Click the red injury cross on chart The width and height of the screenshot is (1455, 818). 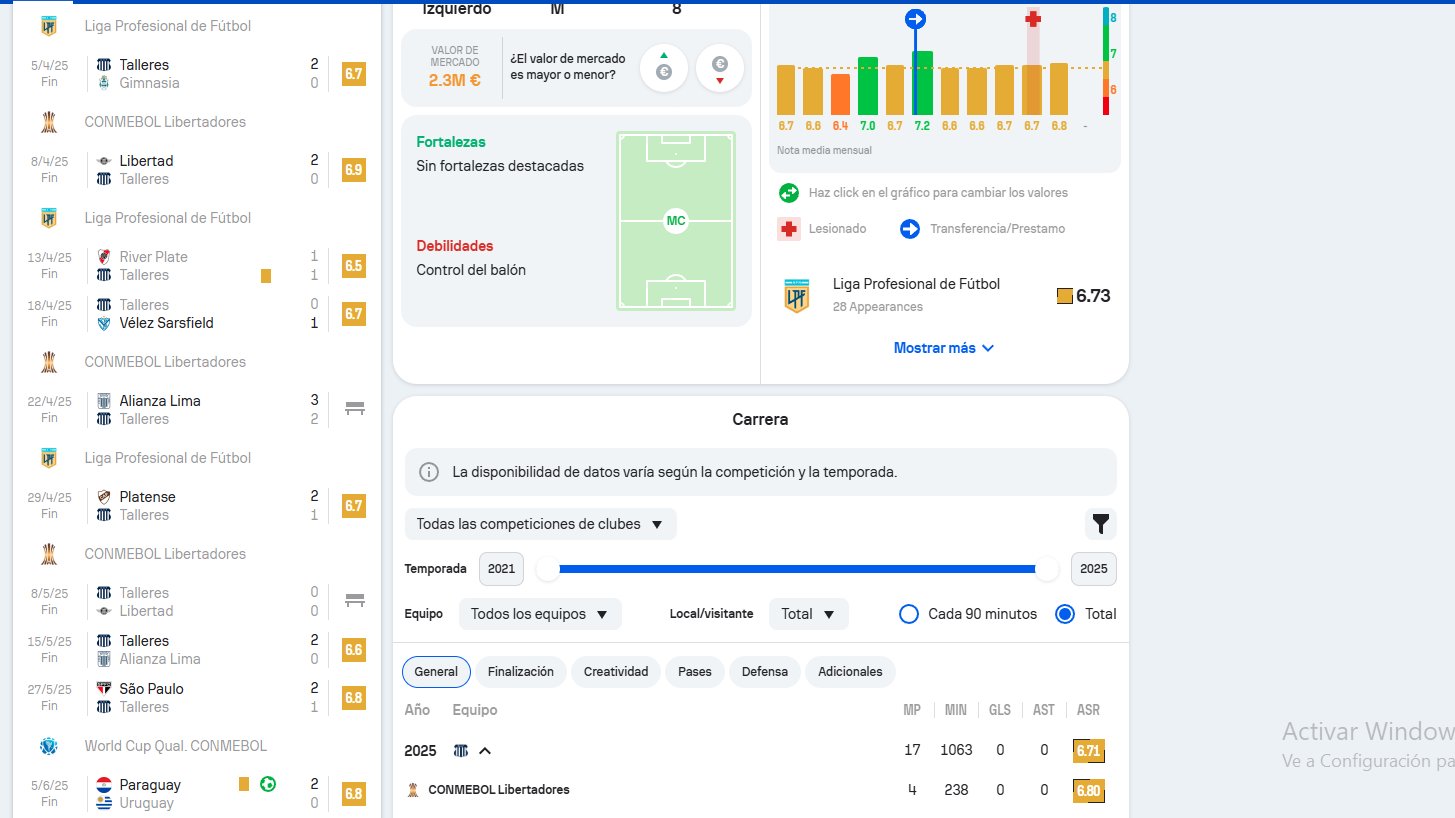pyautogui.click(x=1033, y=19)
